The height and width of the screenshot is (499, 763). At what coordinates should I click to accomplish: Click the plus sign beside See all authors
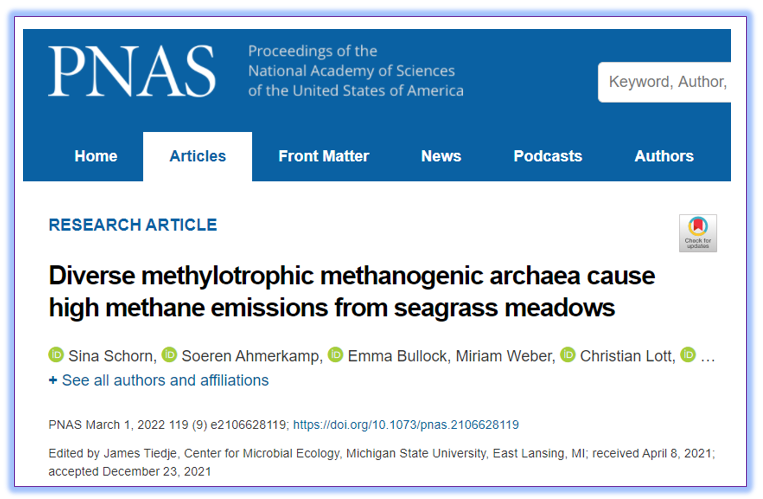53,380
